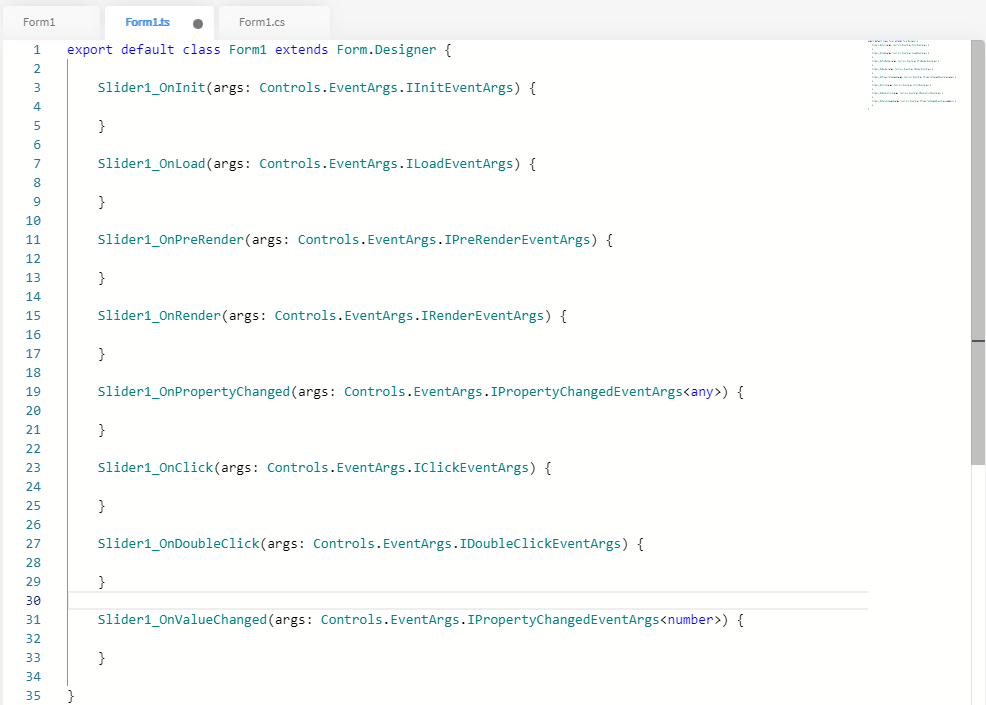
Task: Click line number 1 in the gutter
Action: pyautogui.click(x=36, y=49)
